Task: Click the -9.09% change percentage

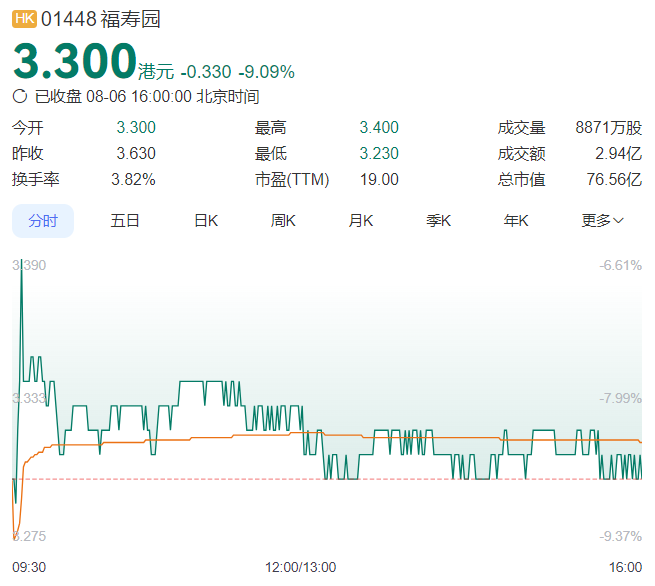Action: point(266,72)
